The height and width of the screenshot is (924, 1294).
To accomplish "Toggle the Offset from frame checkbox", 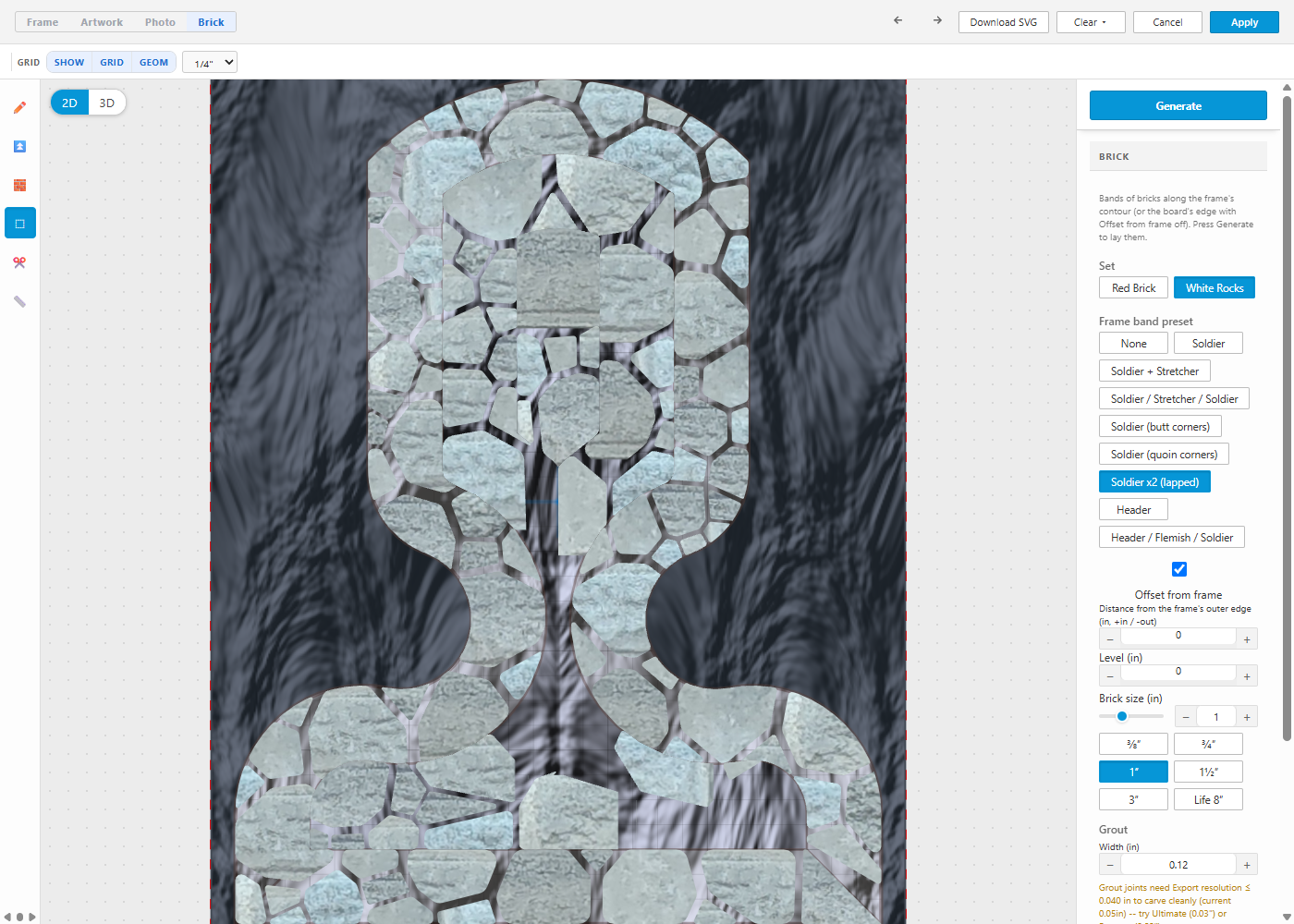I will [x=1178, y=569].
